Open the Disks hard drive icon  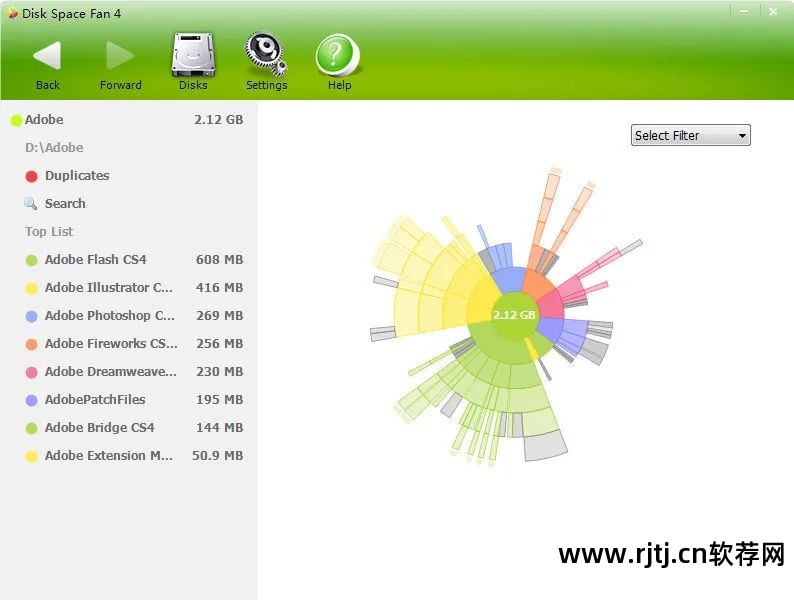click(x=193, y=55)
